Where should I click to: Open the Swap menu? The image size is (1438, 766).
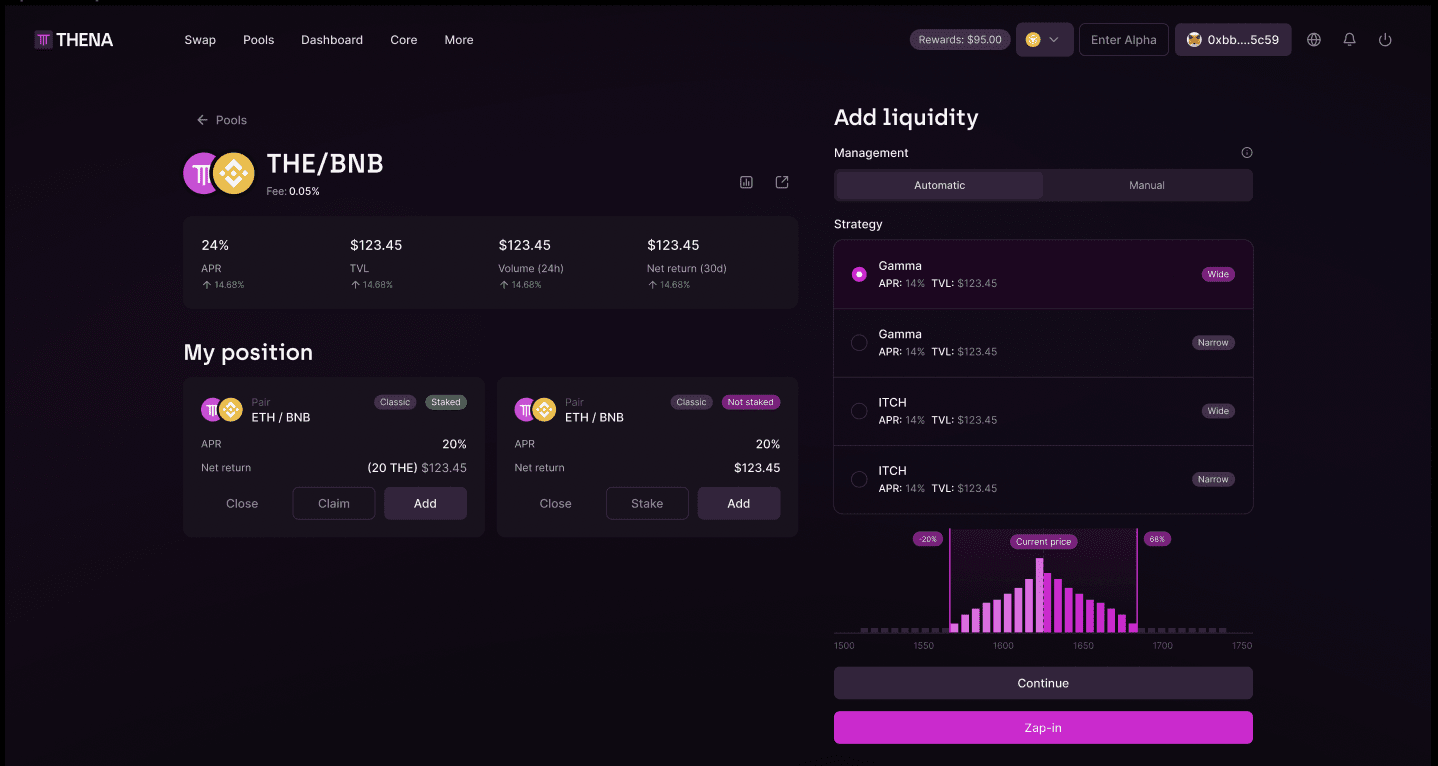coord(200,40)
